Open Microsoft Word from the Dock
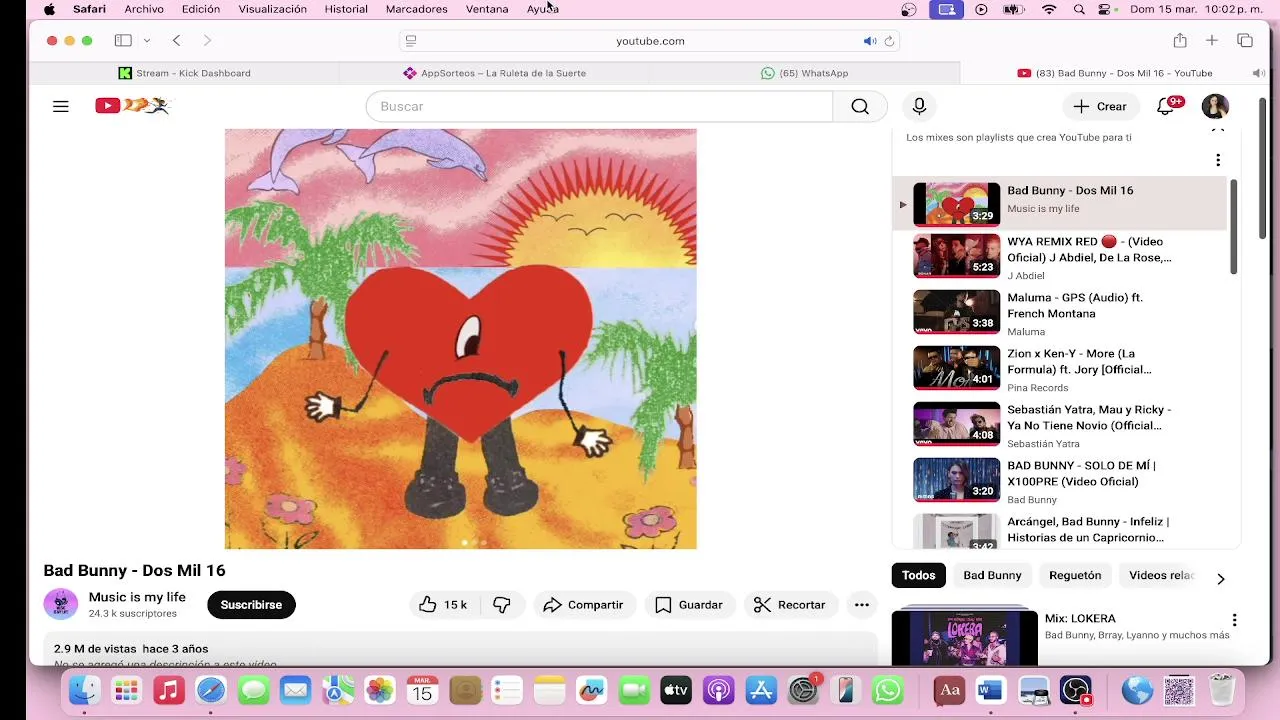 coord(990,690)
